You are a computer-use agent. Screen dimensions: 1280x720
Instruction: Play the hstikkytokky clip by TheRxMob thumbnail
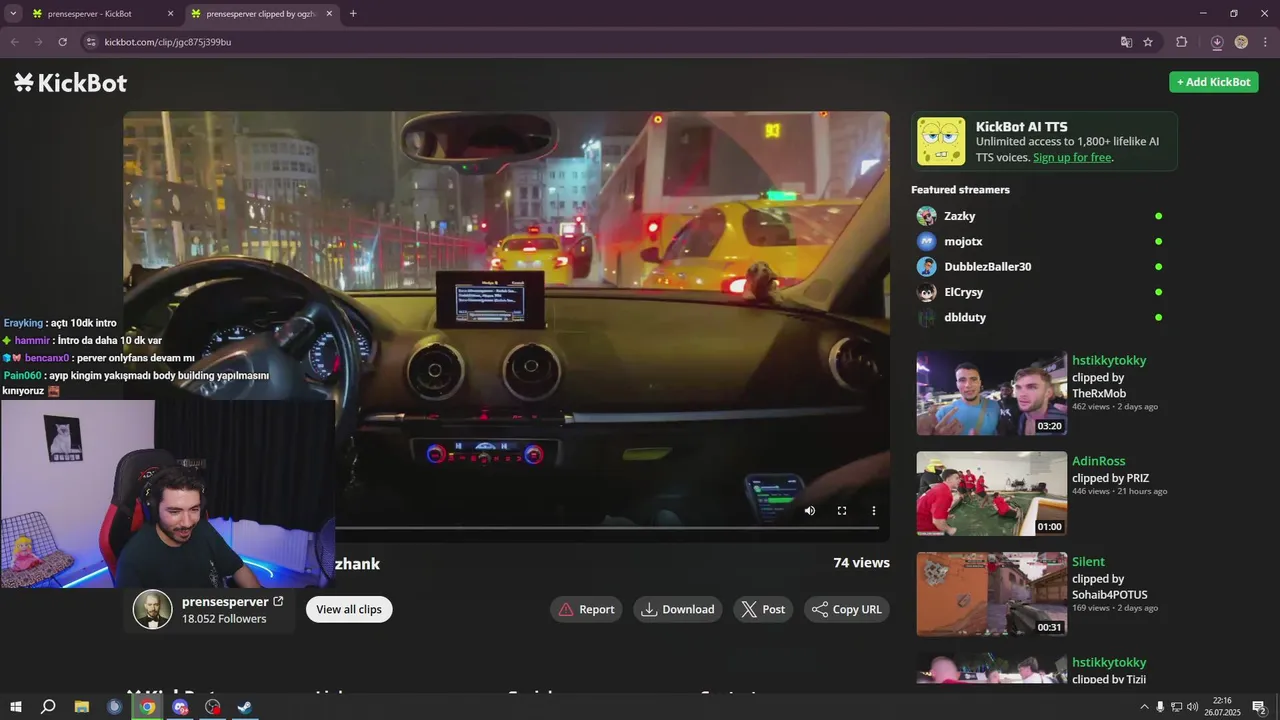(x=992, y=393)
